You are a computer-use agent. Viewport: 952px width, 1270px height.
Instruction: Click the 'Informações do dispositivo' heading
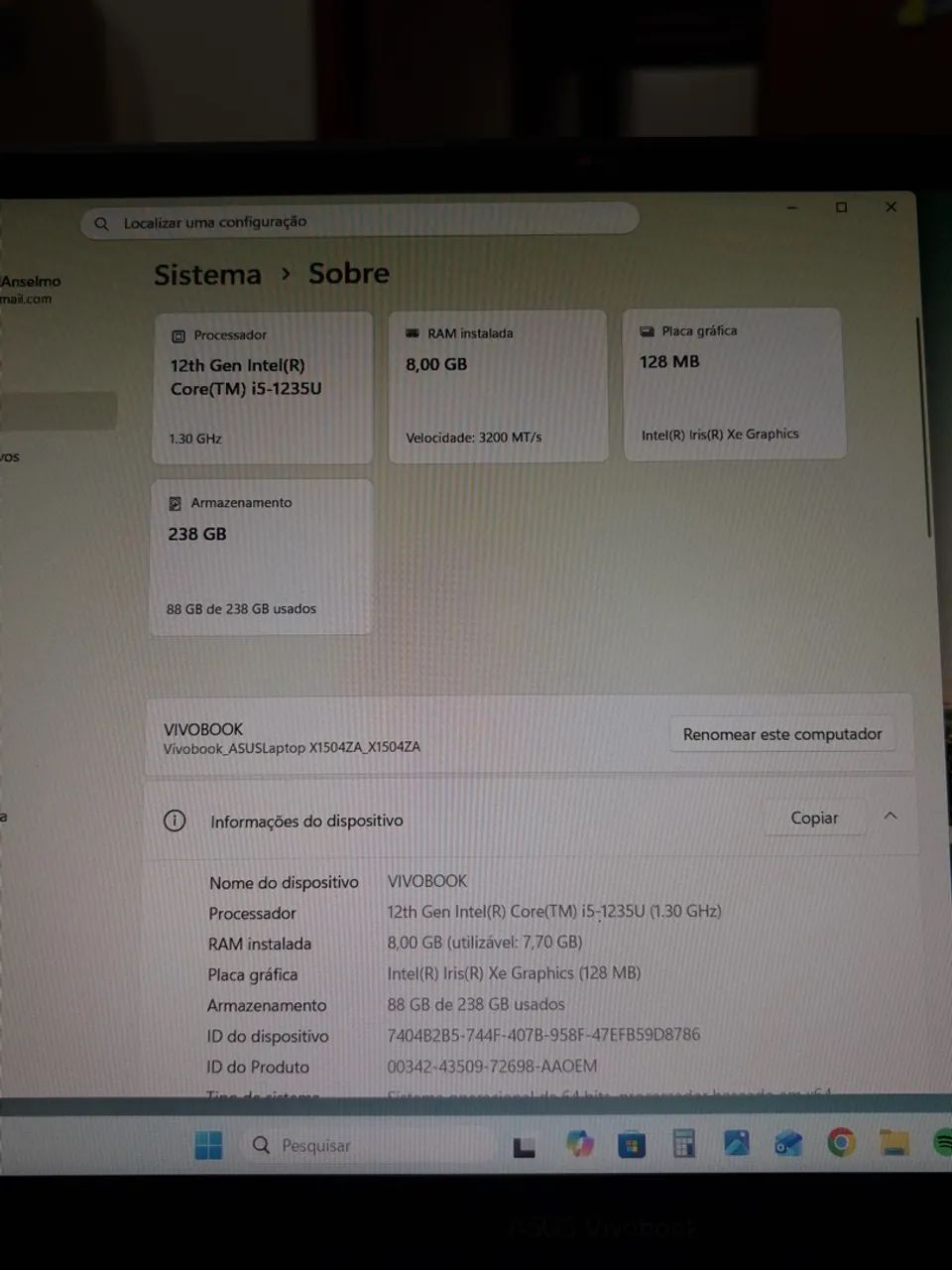point(306,821)
